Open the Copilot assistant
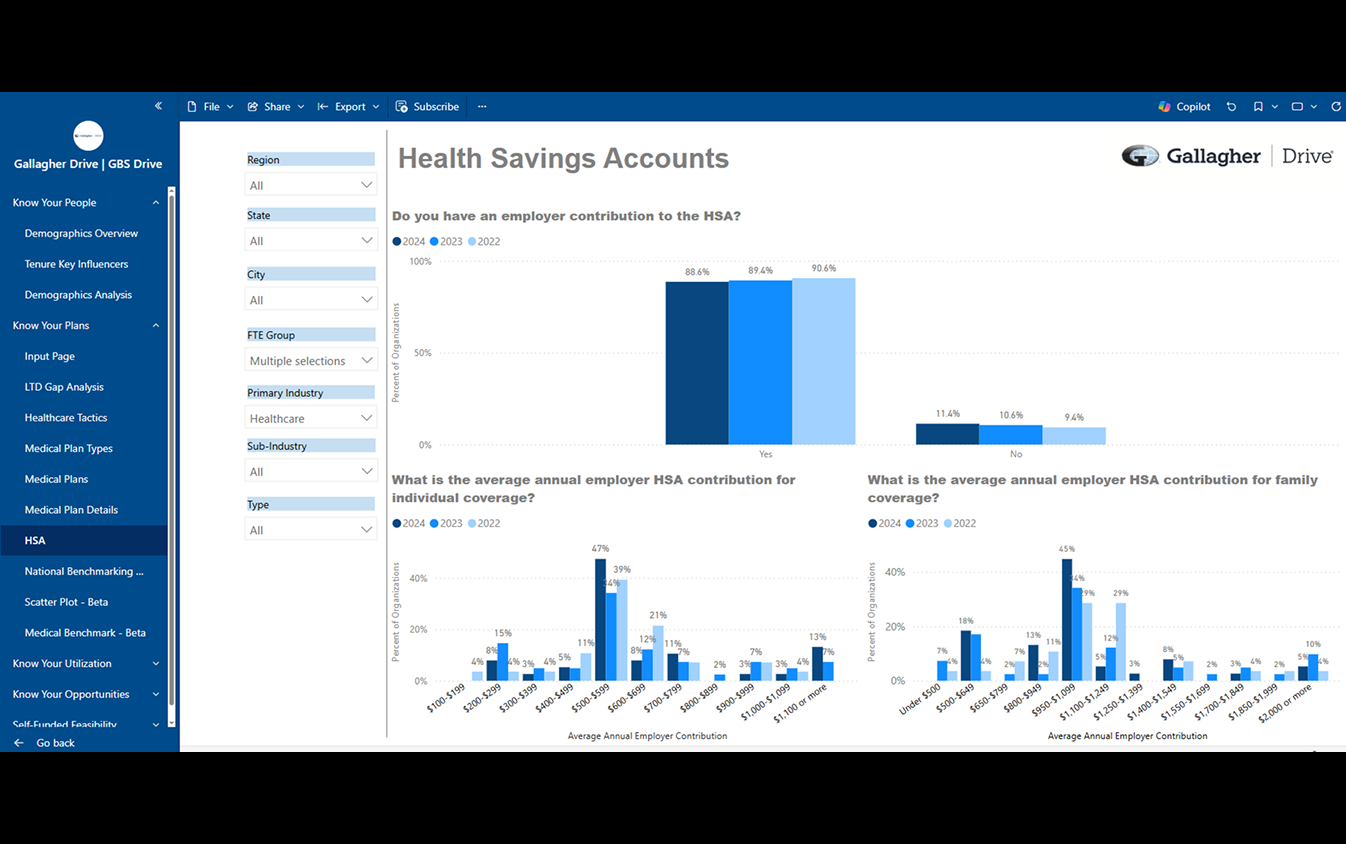 point(1184,107)
